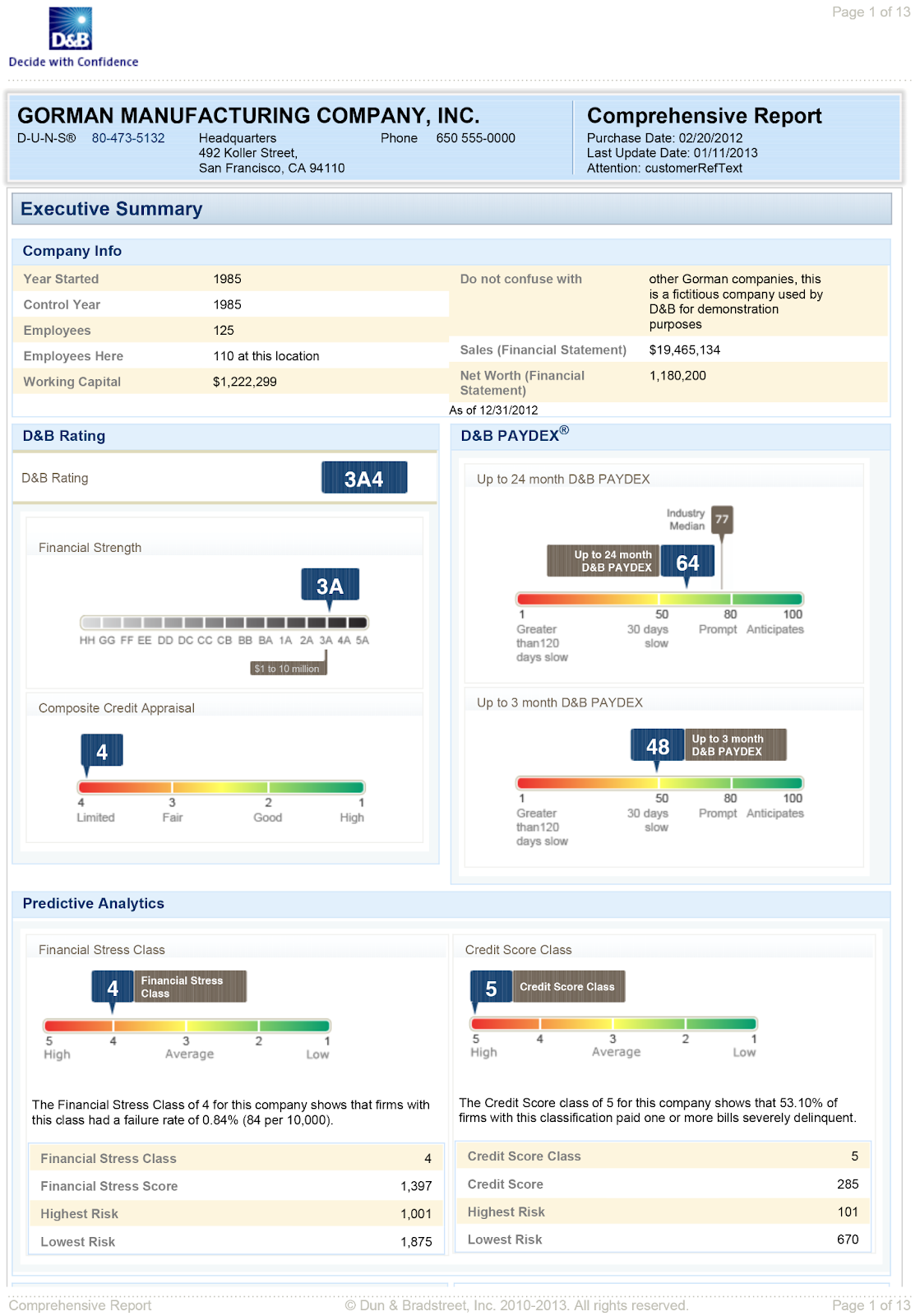
Task: Select the Financial Stress Score value 1,397
Action: pyautogui.click(x=416, y=1186)
